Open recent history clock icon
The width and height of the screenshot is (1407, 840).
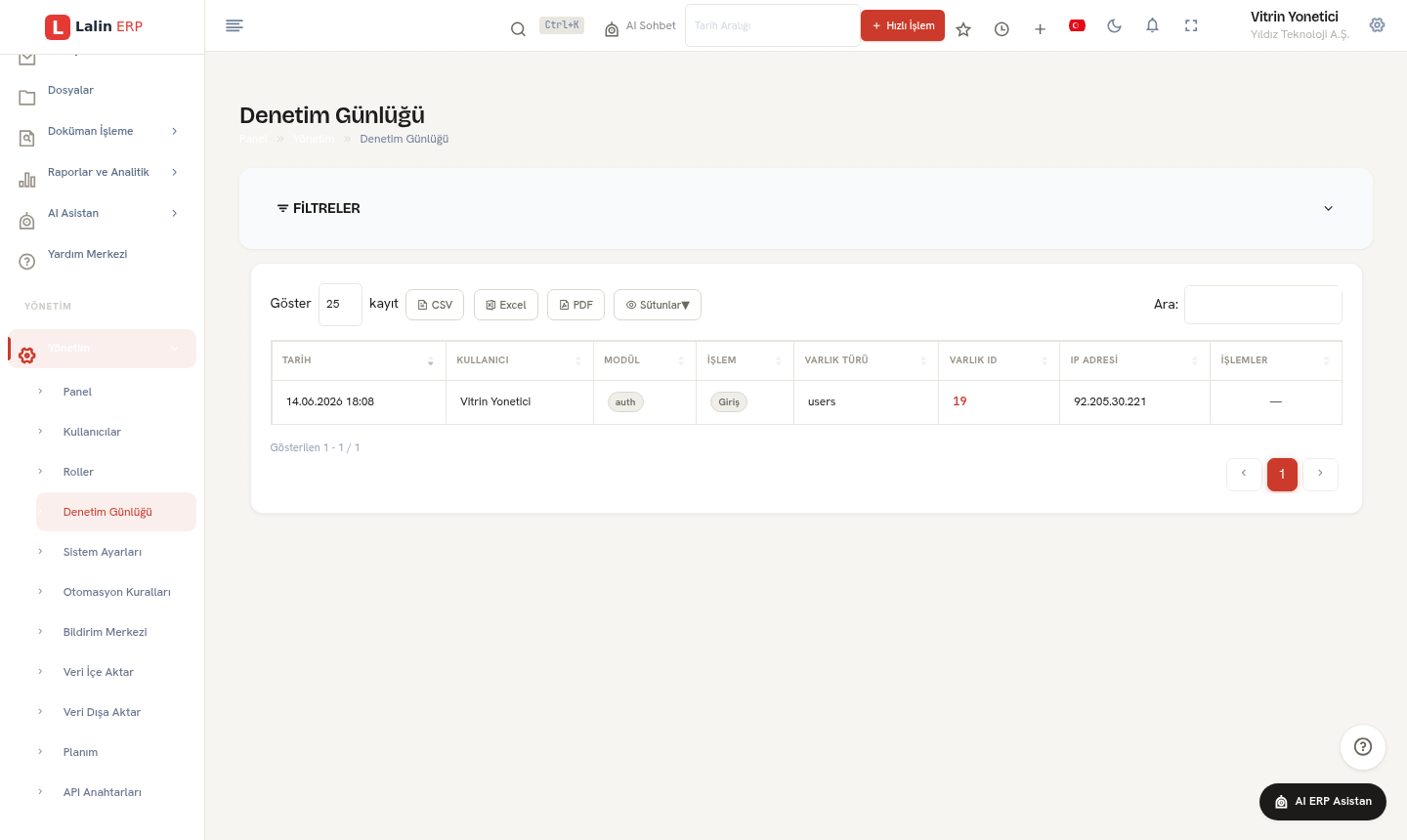[1002, 29]
